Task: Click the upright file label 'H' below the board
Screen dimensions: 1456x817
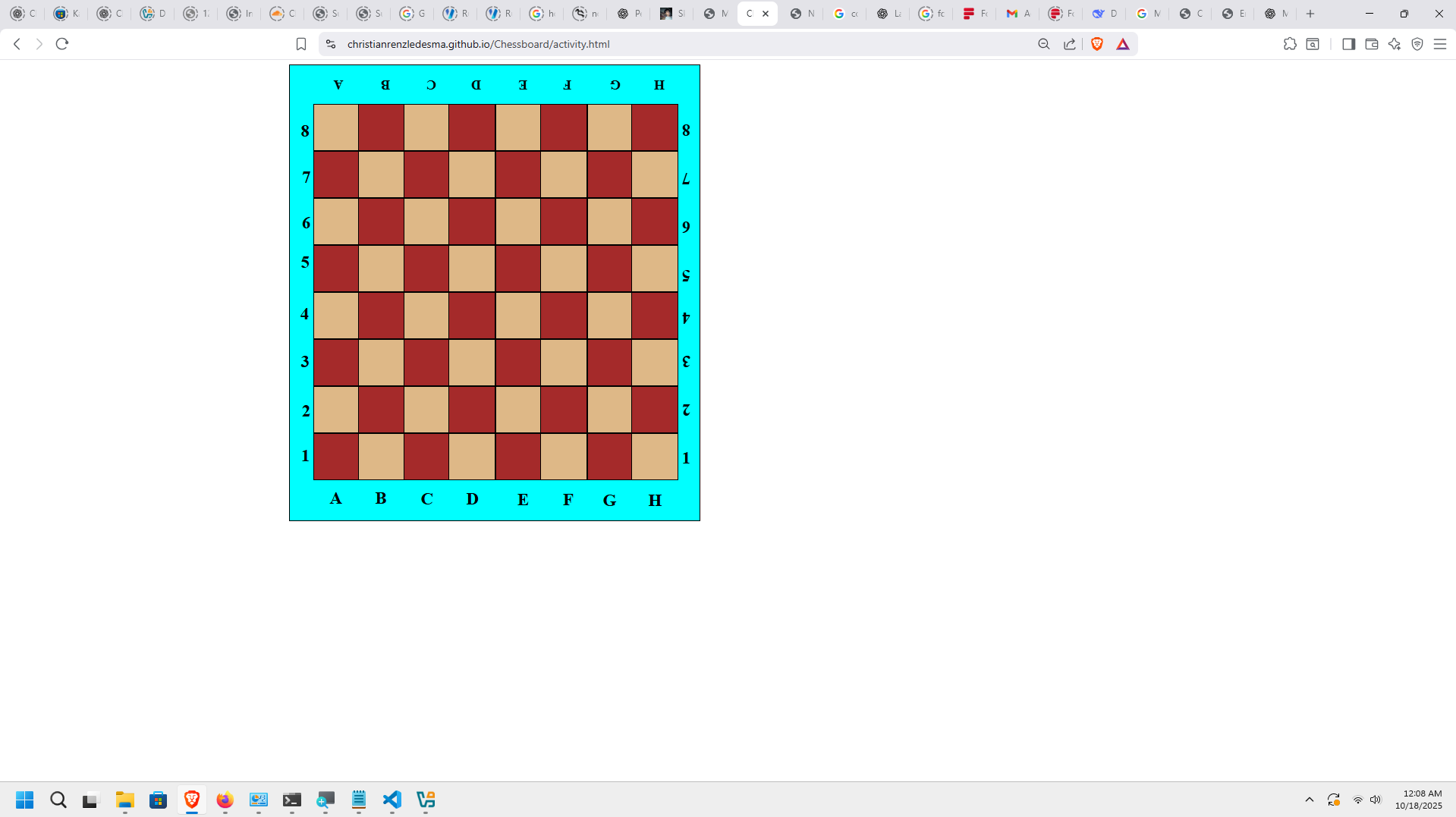Action: (x=655, y=501)
